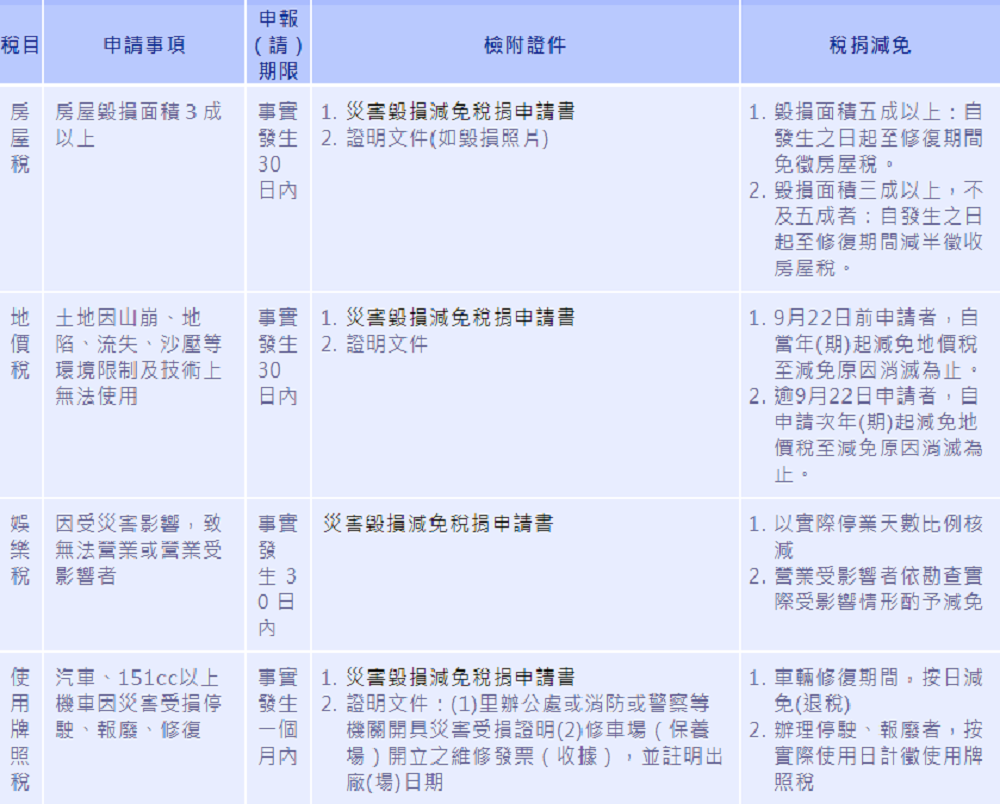
Task: Click the 事實發生一個月內 deadline cell
Action: click(279, 717)
